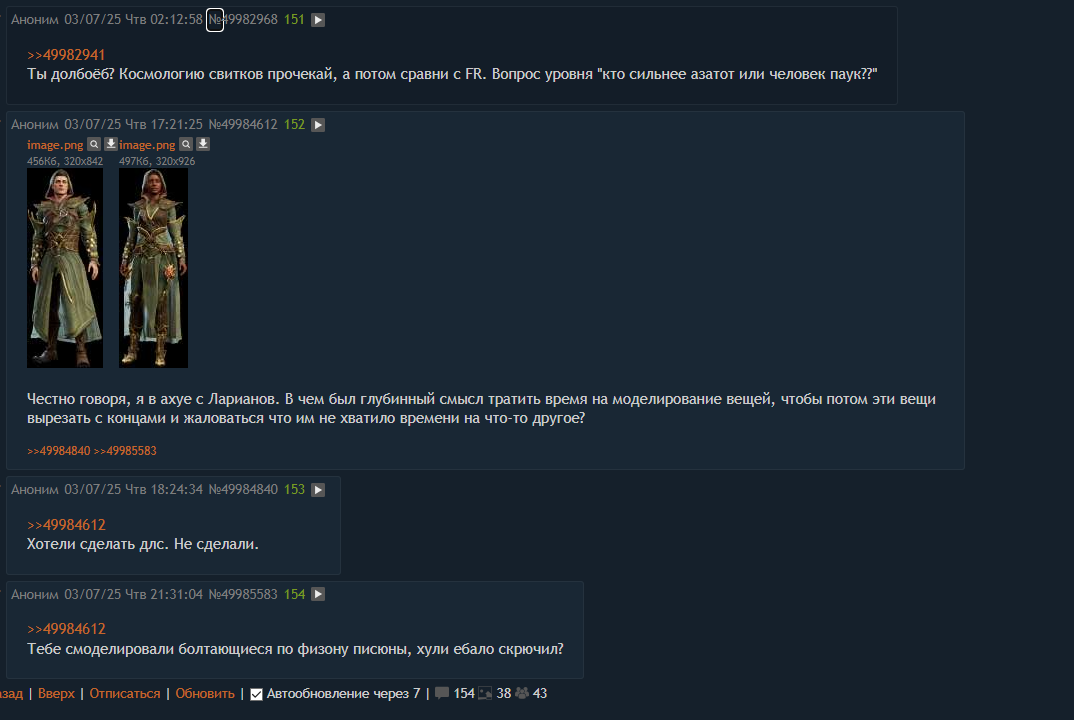Click the Вверх link at the bottom
Viewport: 1074px width, 720px height.
tap(56, 693)
